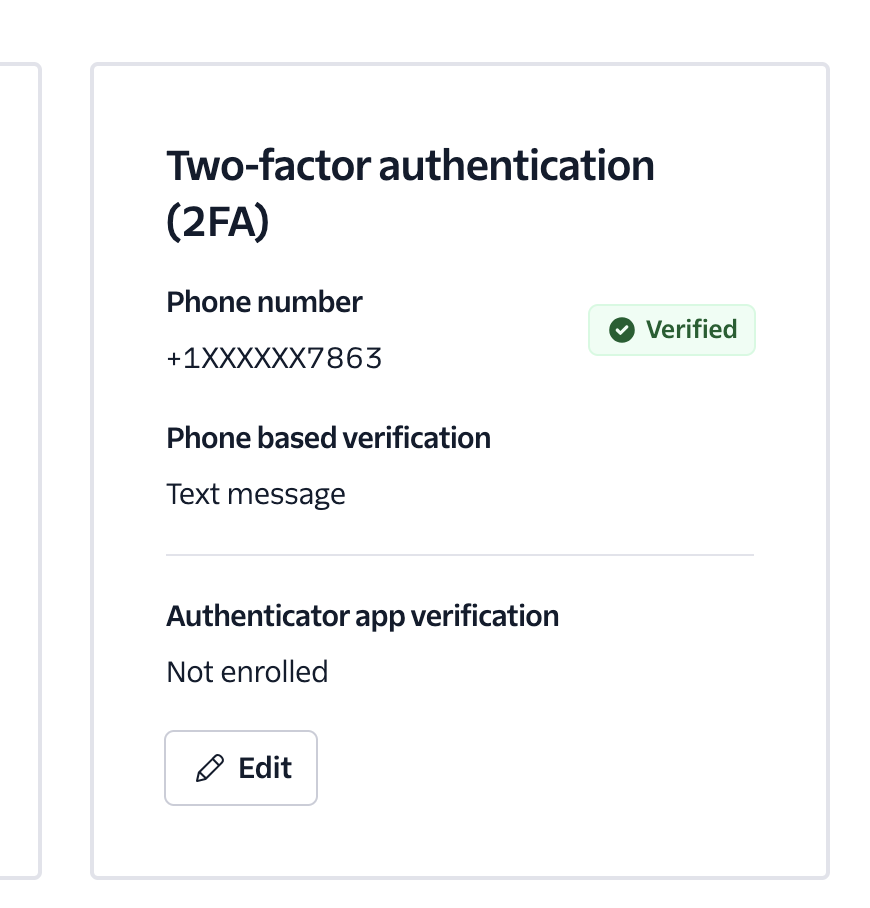Image resolution: width=870 pixels, height=908 pixels.
Task: Click the last digits "7863" of phone number
Action: pyautogui.click(x=345, y=358)
